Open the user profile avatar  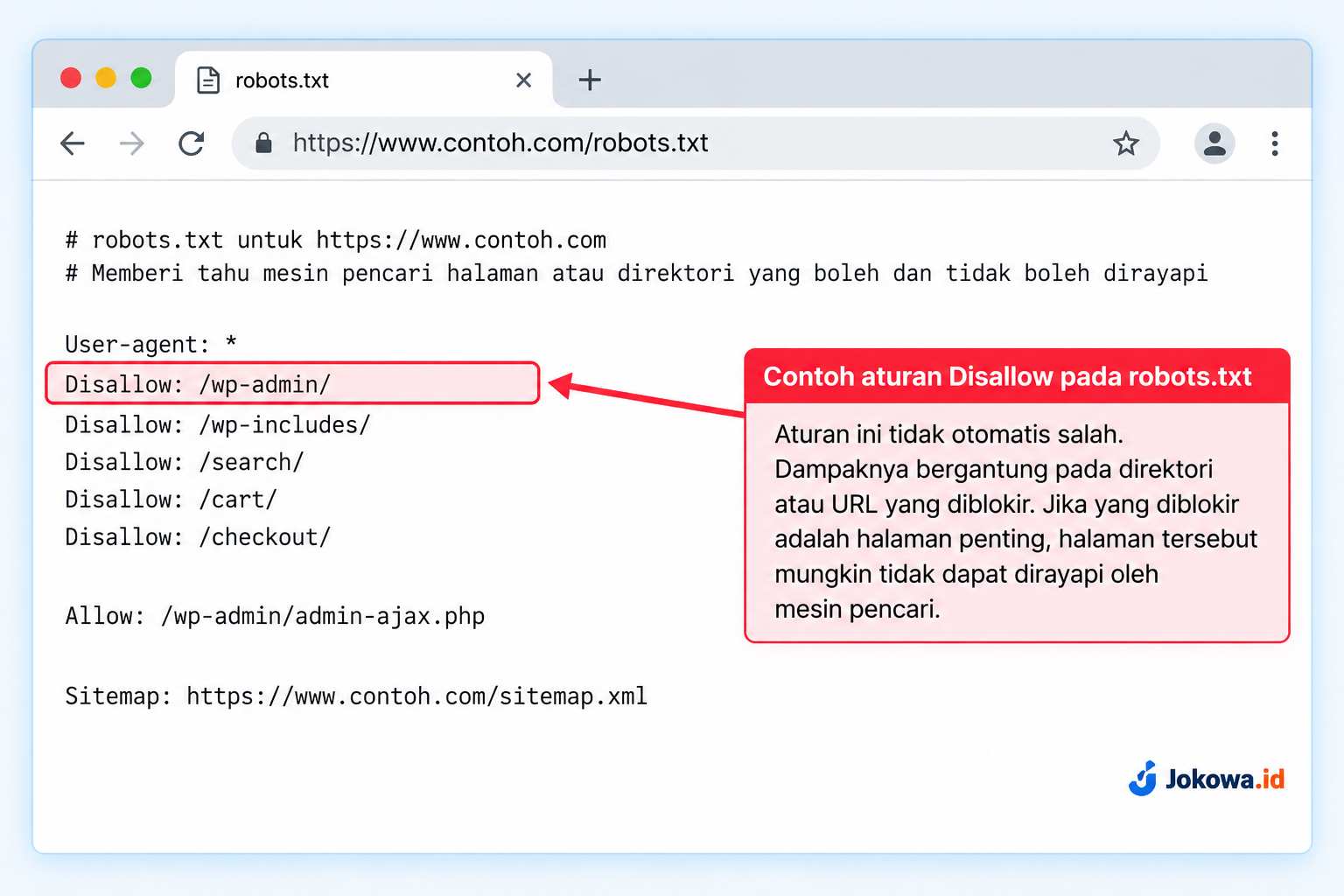pyautogui.click(x=1214, y=143)
